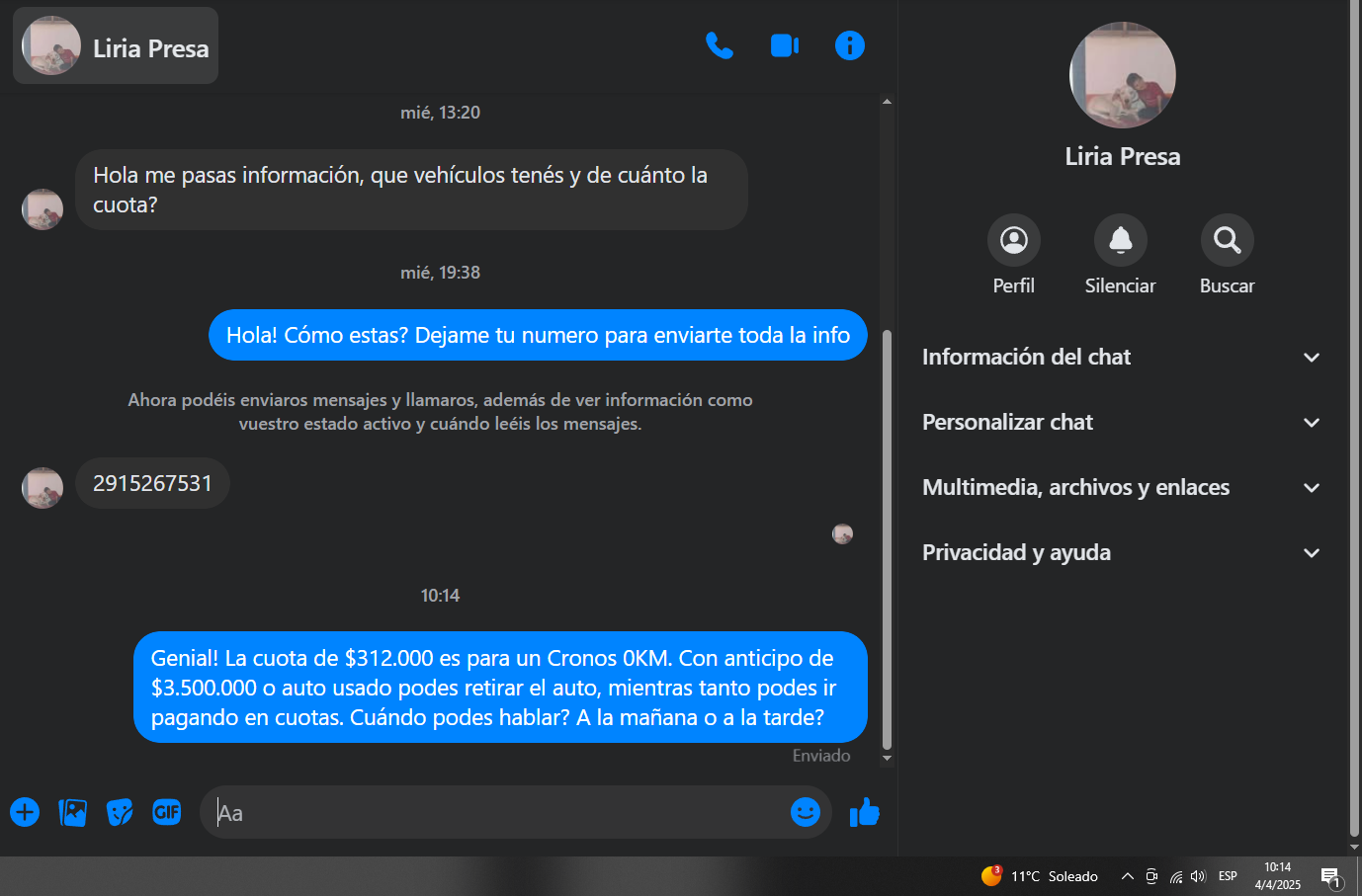The image size is (1362, 896).
Task: Open the GIF picker
Action: click(167, 812)
